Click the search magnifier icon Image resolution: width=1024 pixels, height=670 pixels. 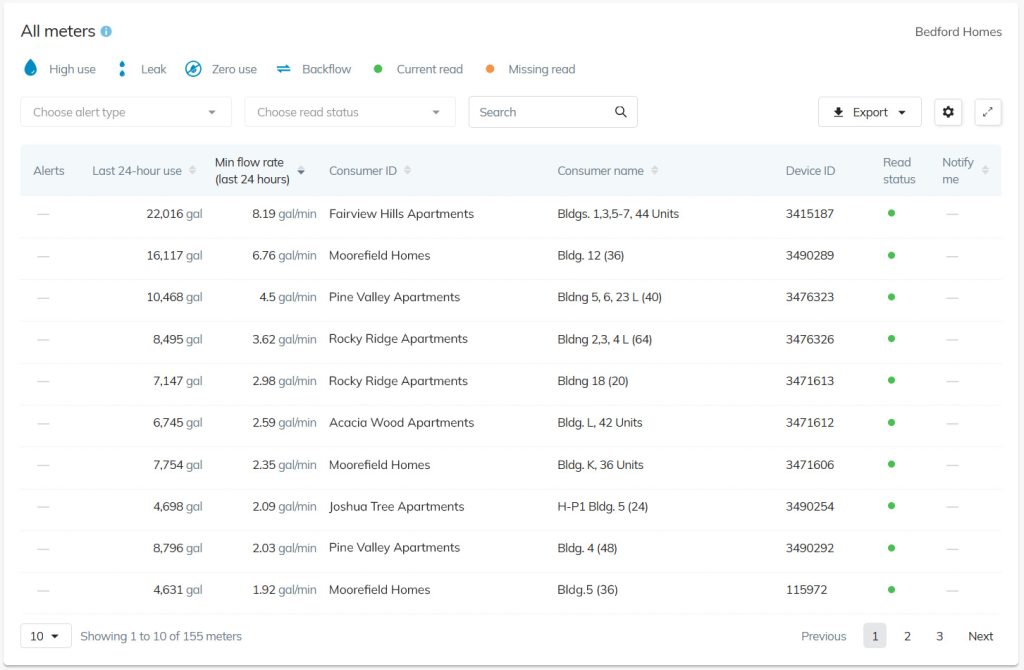(x=621, y=112)
